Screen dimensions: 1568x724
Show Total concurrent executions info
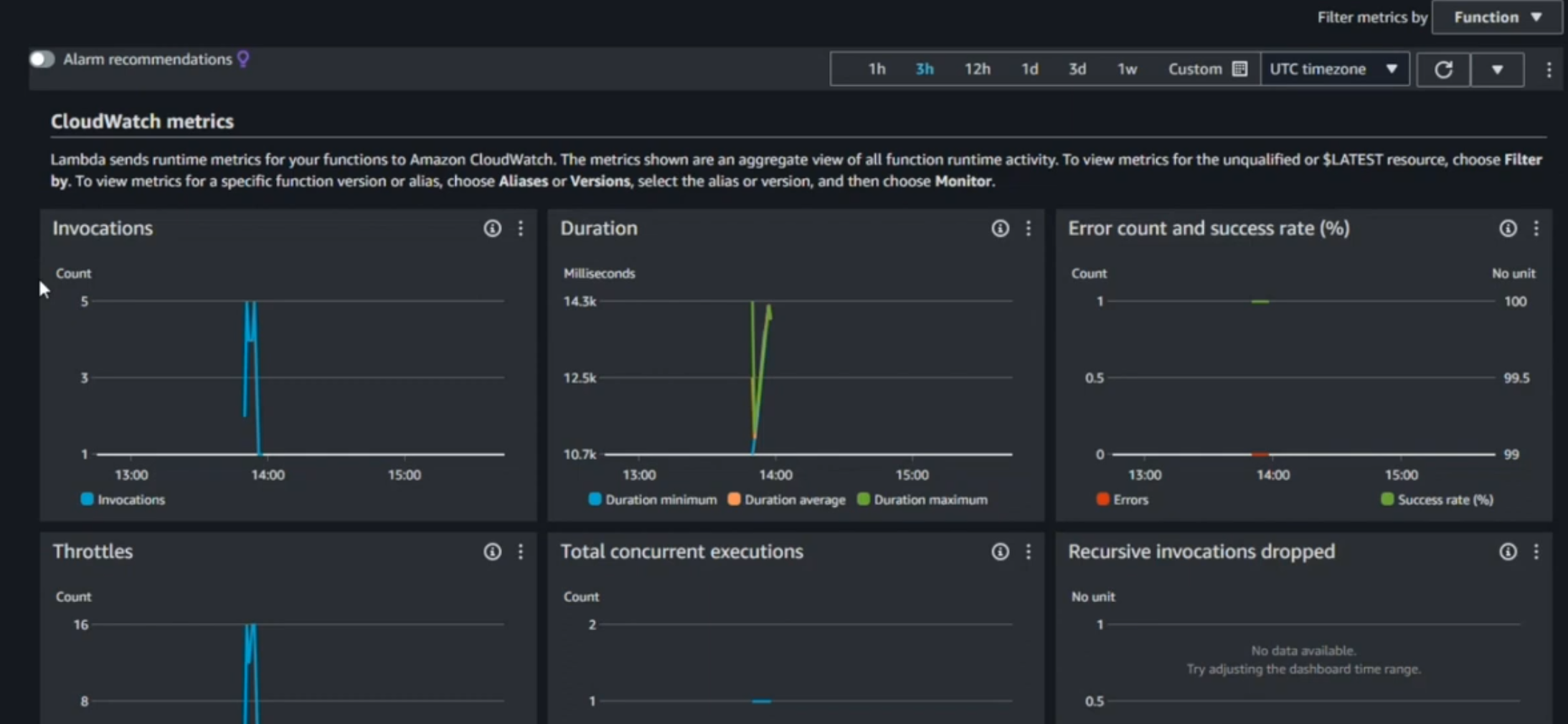[x=1000, y=552]
